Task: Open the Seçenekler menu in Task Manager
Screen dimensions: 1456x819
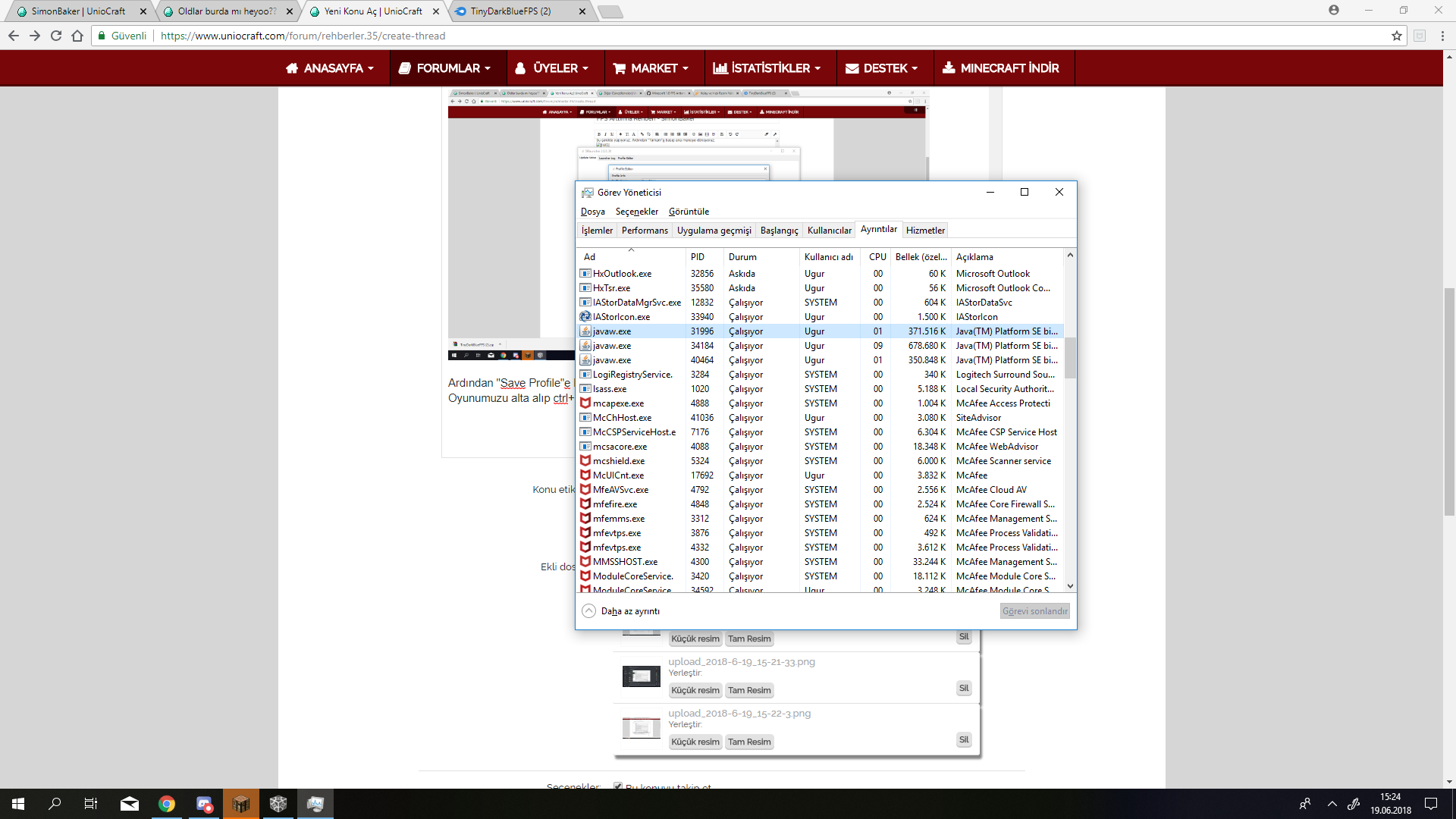Action: click(637, 212)
